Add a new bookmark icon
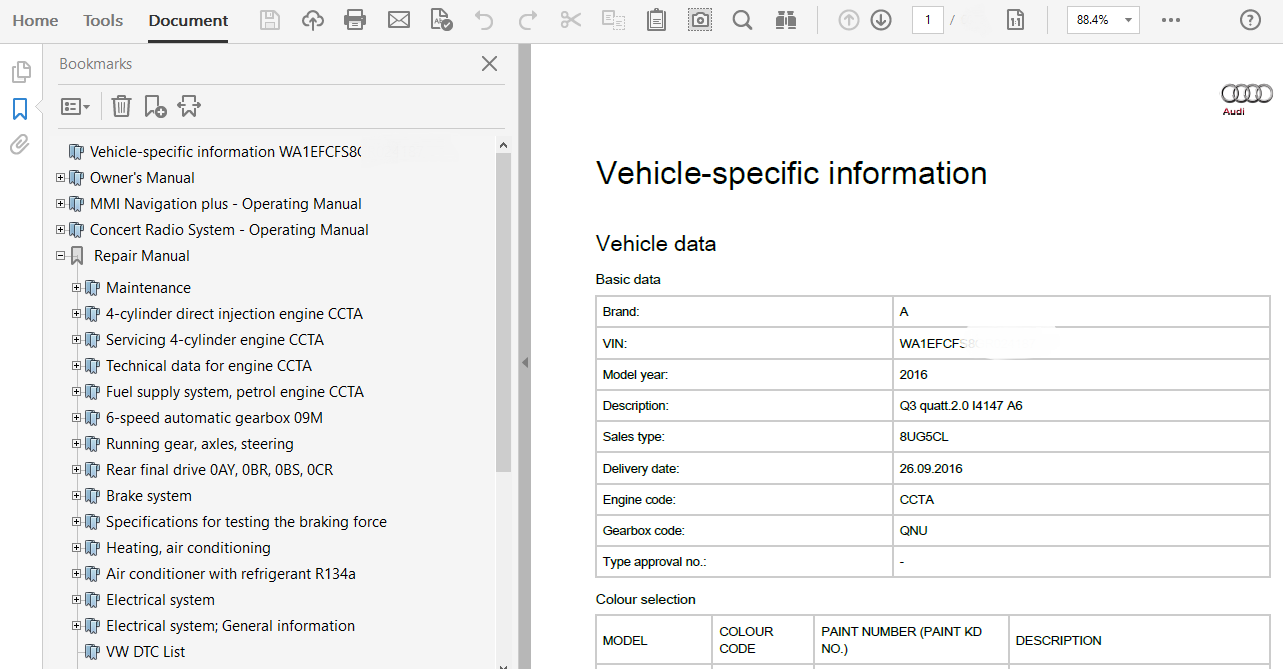 point(155,106)
